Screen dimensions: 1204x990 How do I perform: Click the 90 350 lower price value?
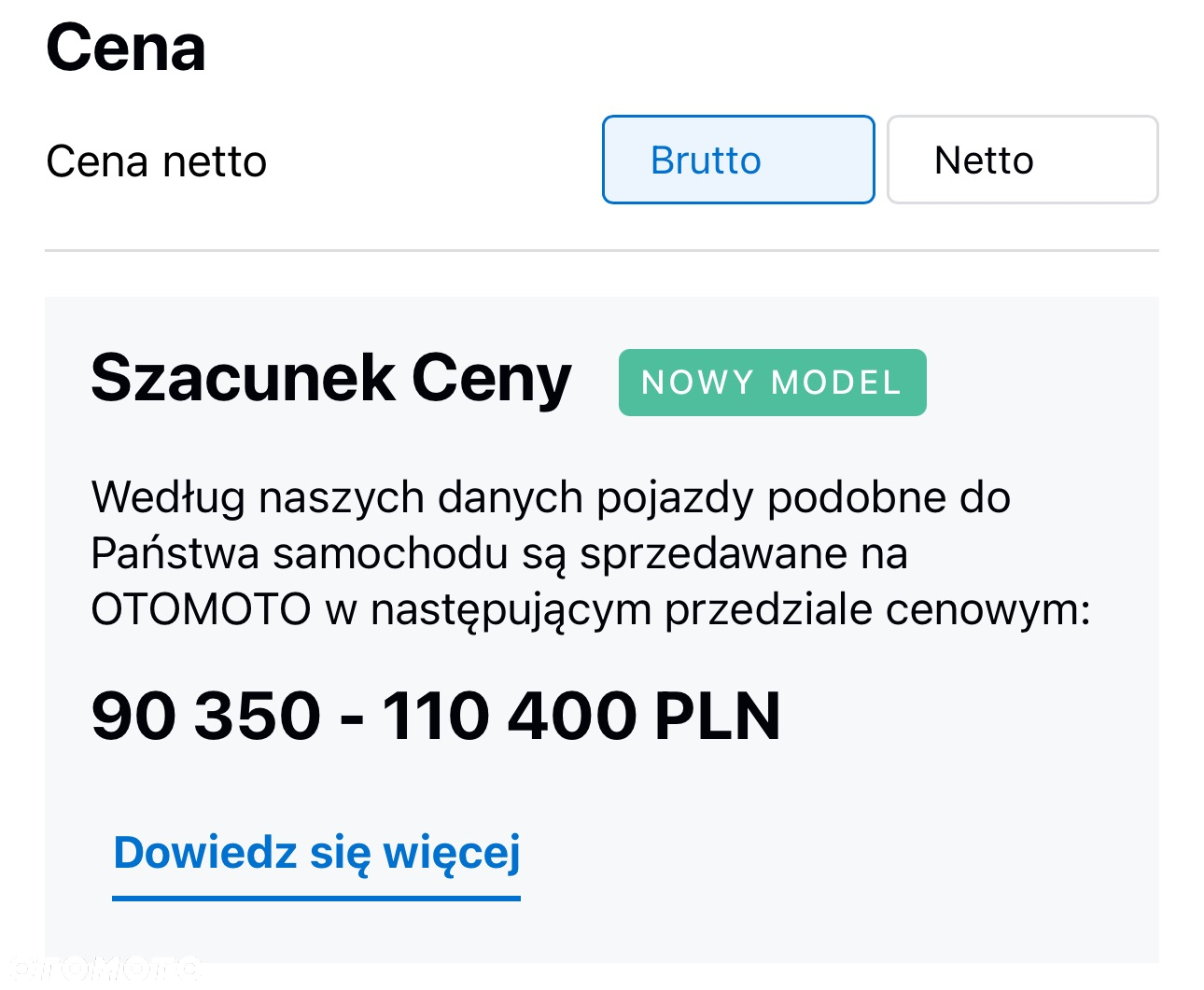pyautogui.click(x=205, y=716)
